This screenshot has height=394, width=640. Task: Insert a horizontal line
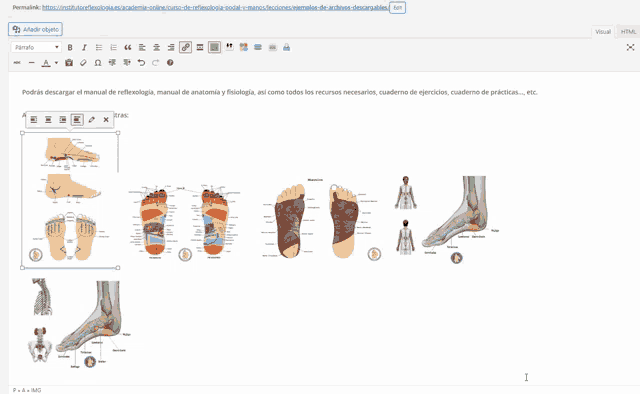(x=31, y=62)
